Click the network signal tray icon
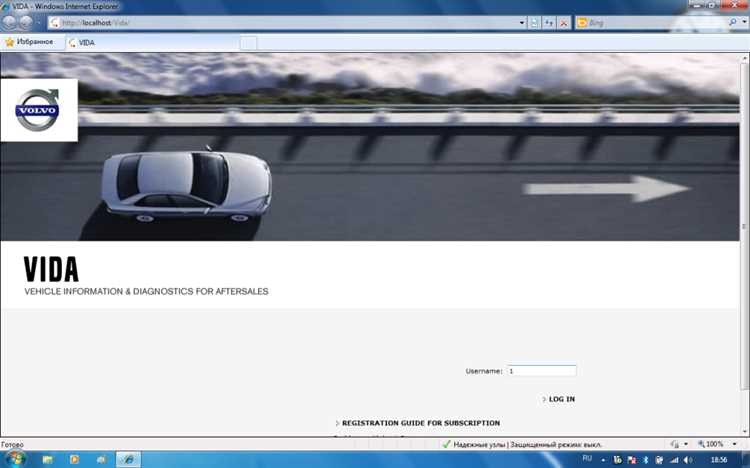 point(674,460)
